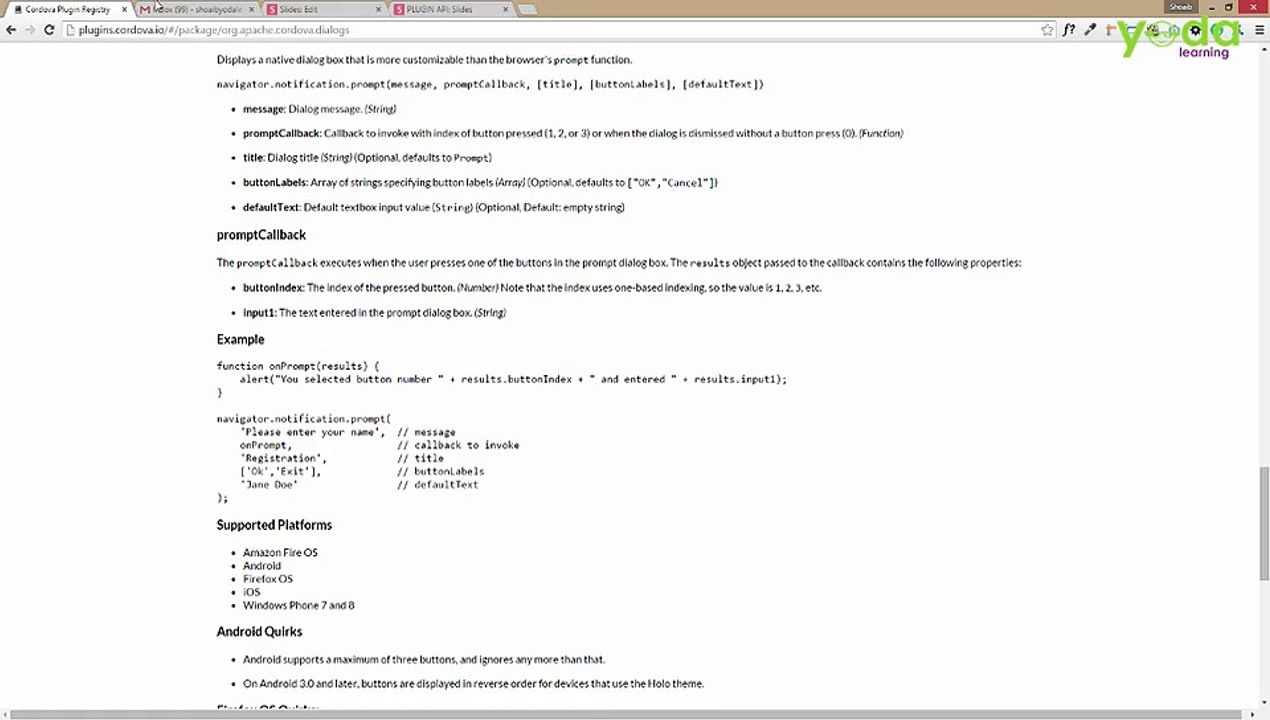Click the Example heading

pos(240,339)
